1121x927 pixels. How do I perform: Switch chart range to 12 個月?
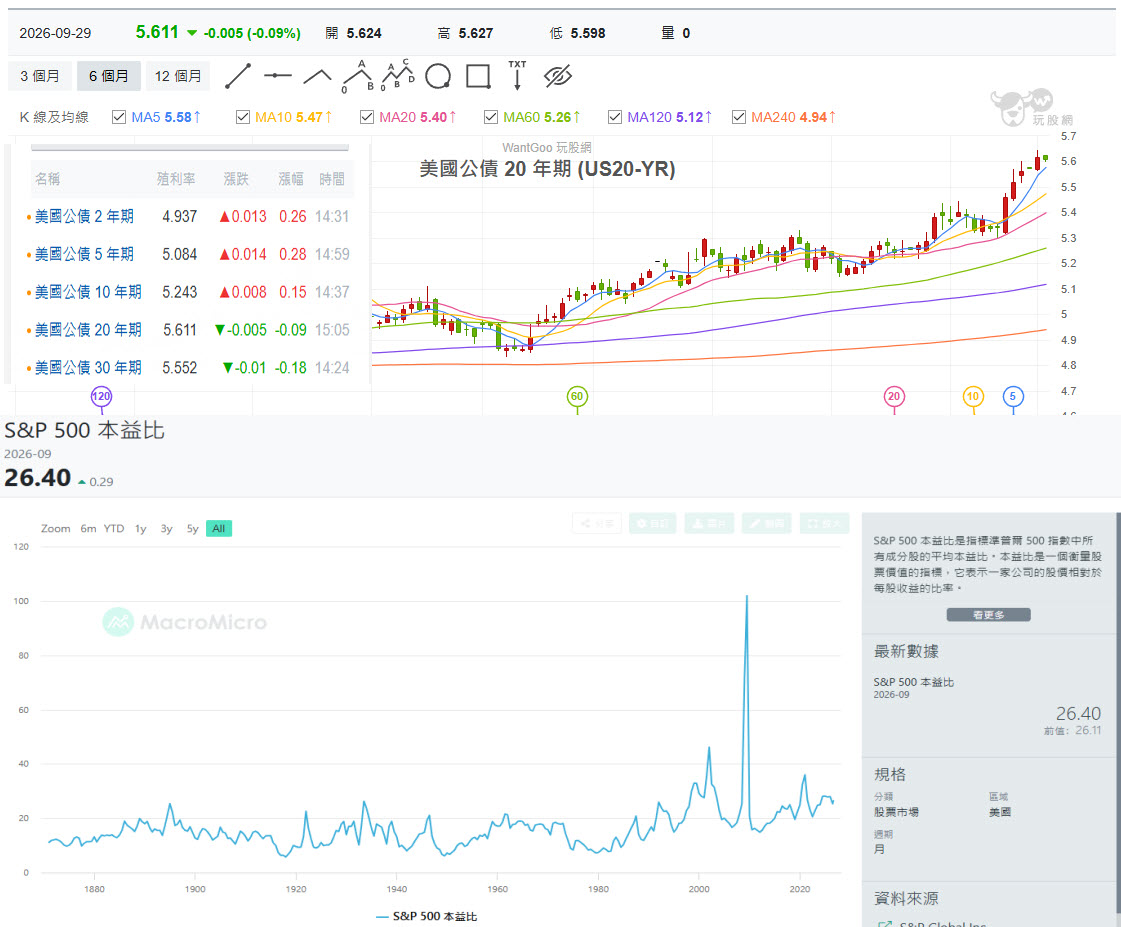click(x=178, y=76)
